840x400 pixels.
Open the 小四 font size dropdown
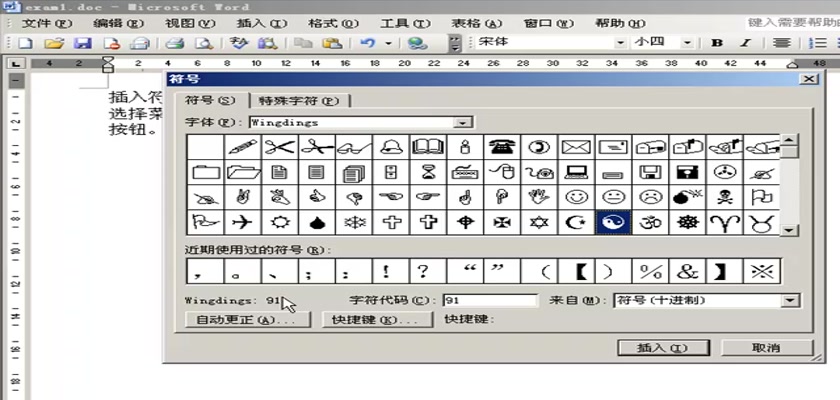(687, 43)
